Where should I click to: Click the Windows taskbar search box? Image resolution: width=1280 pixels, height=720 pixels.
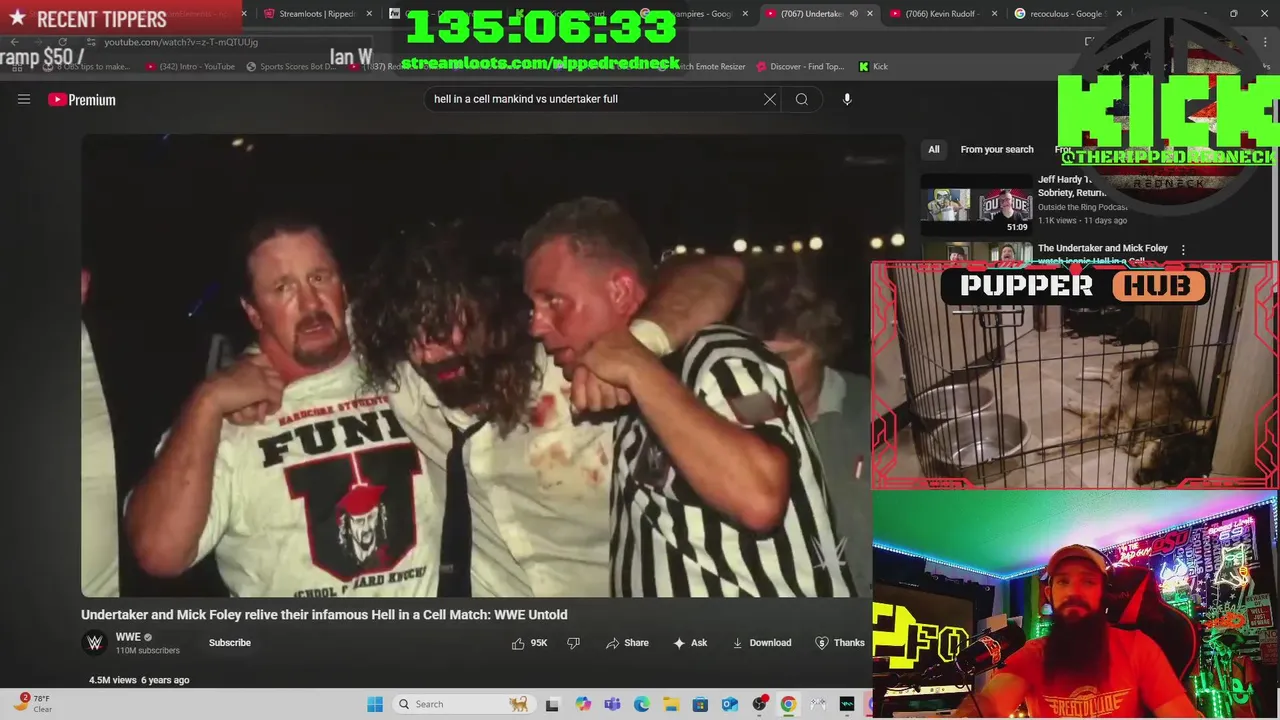pos(463,704)
